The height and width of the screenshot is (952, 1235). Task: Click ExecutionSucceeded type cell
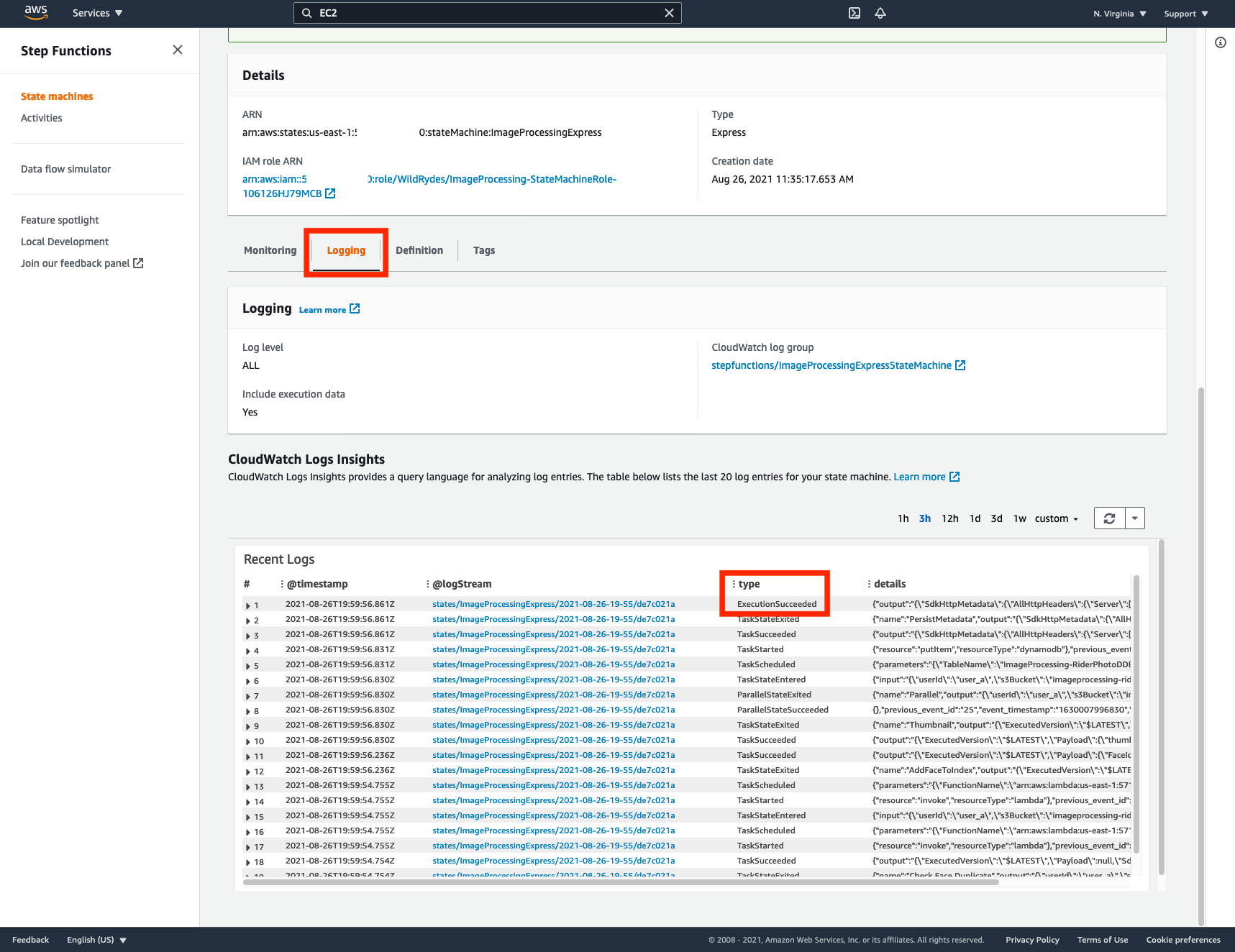(777, 604)
